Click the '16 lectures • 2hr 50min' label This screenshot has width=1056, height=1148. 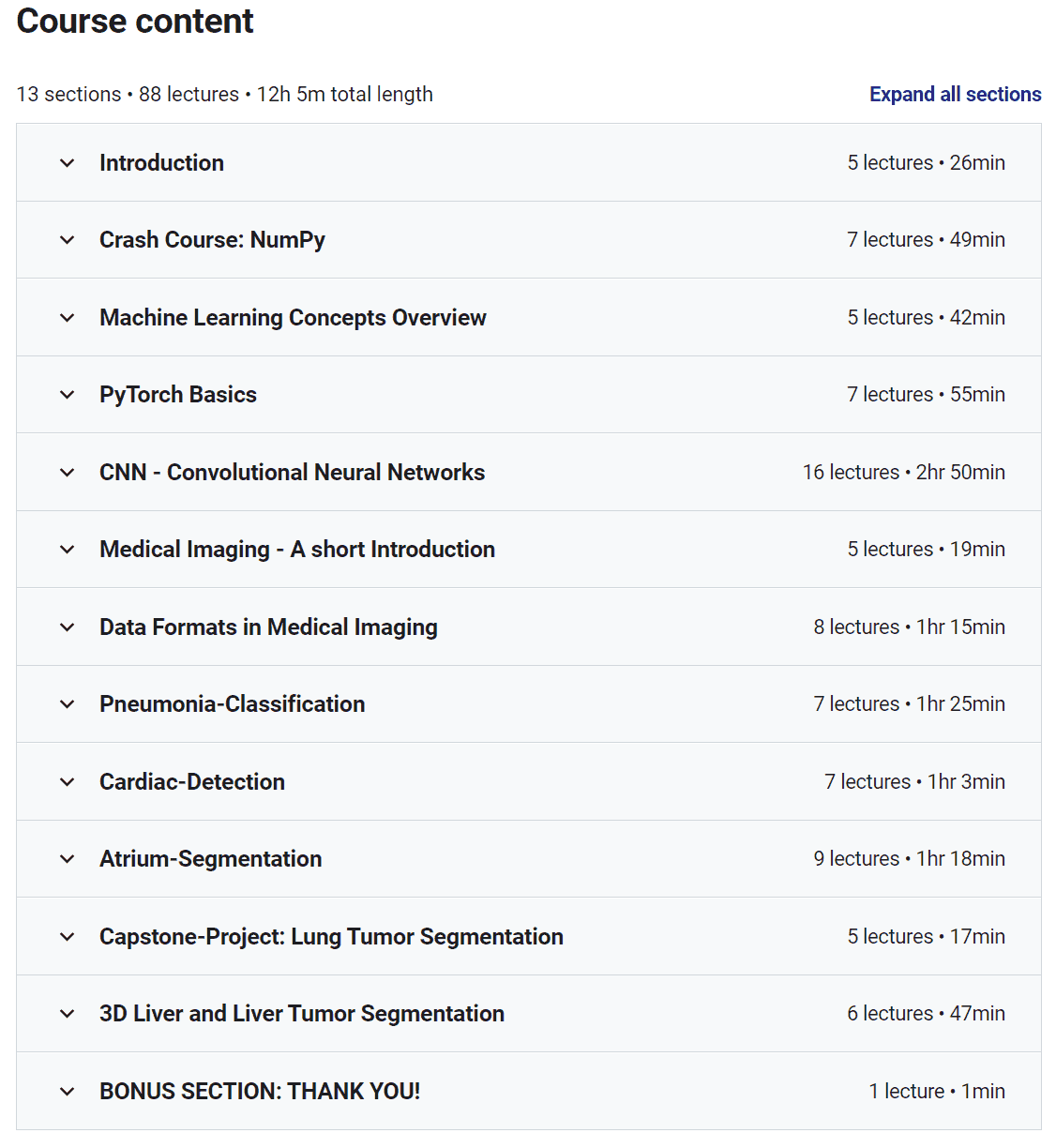(x=903, y=473)
